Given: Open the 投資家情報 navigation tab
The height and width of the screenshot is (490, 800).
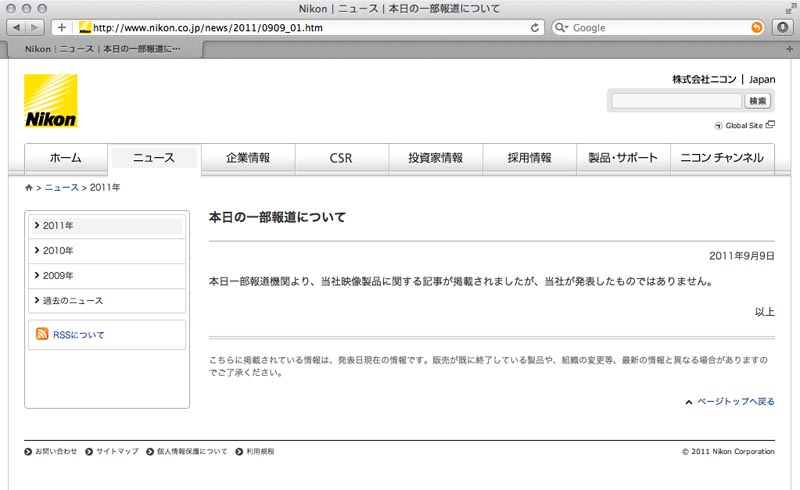Looking at the screenshot, I should pyautogui.click(x=435, y=158).
